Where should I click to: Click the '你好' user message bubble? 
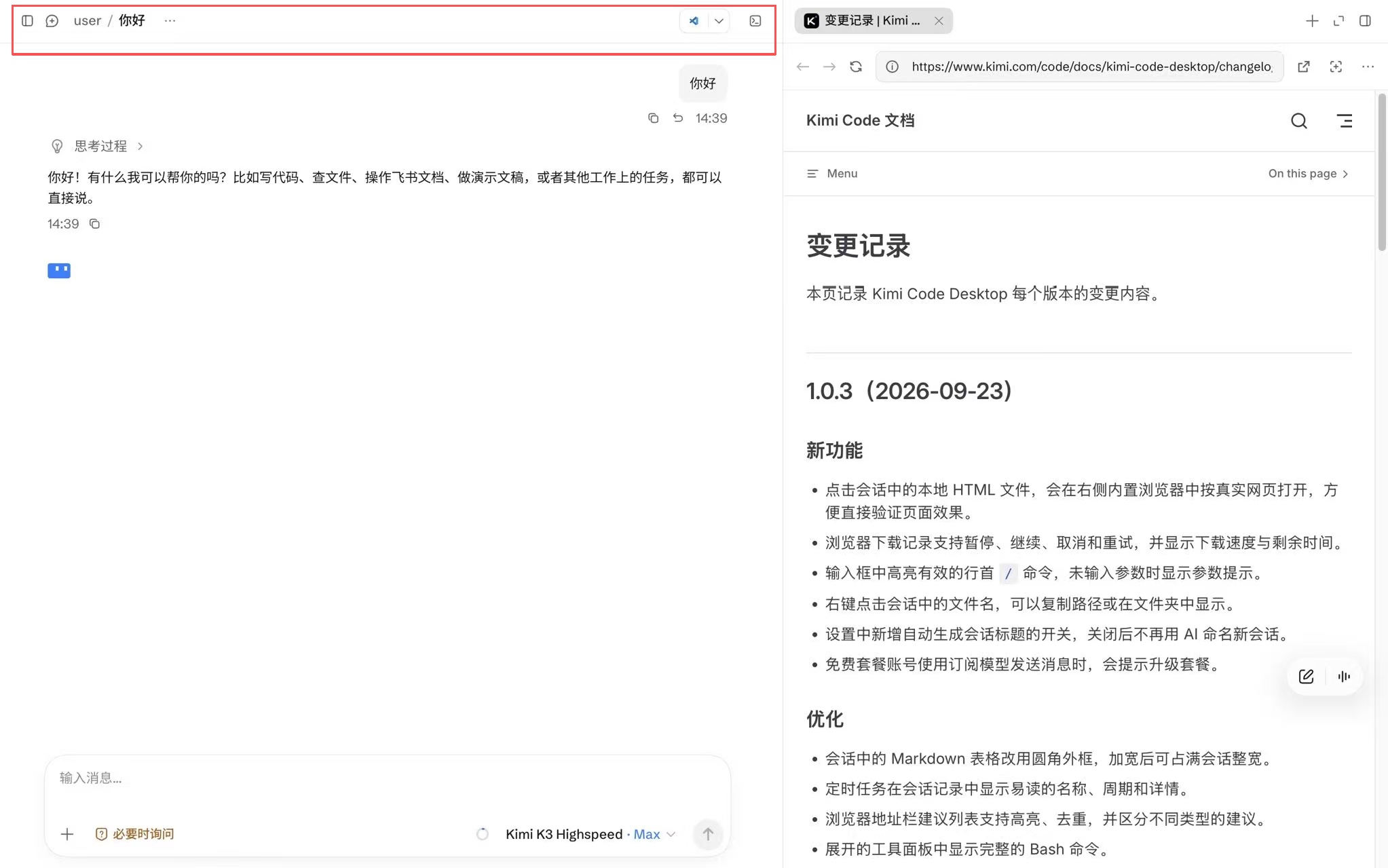click(702, 83)
